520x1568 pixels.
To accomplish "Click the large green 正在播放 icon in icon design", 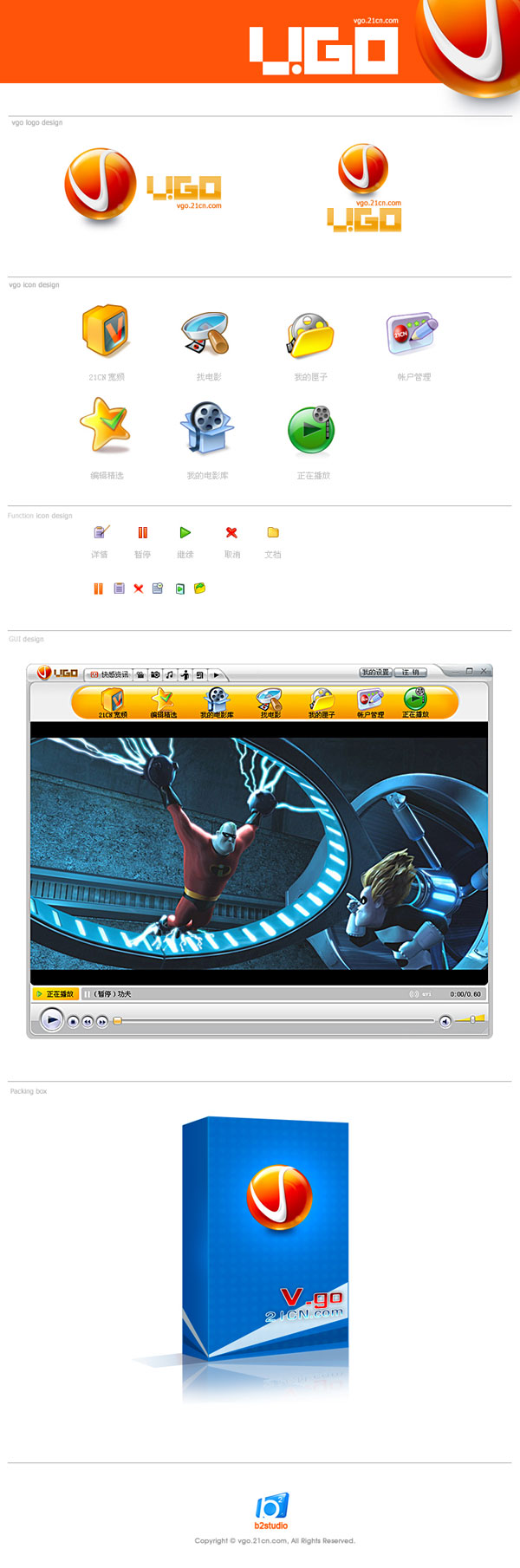I will [x=311, y=430].
